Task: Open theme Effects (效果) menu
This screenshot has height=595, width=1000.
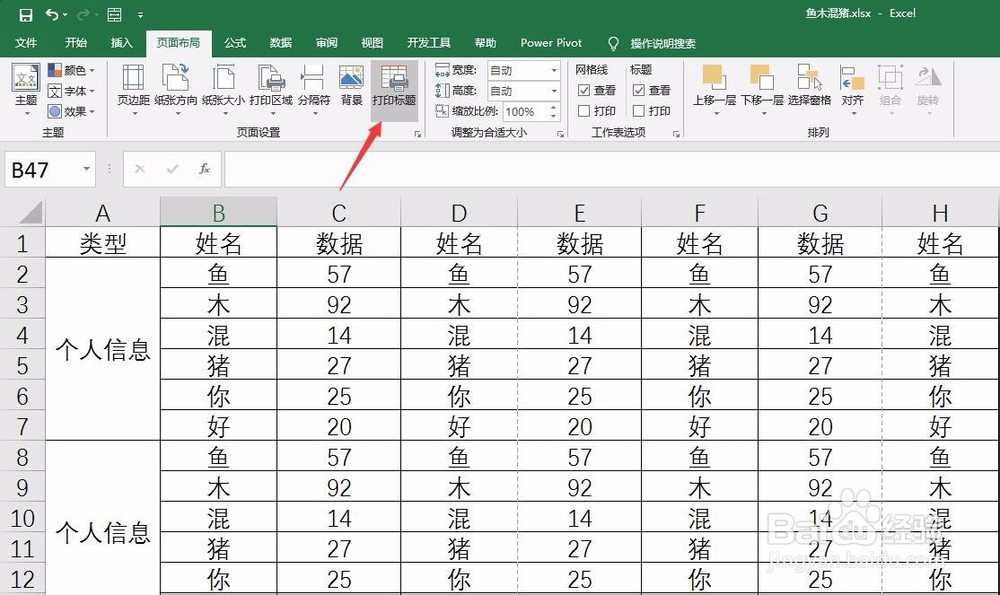Action: tap(71, 112)
